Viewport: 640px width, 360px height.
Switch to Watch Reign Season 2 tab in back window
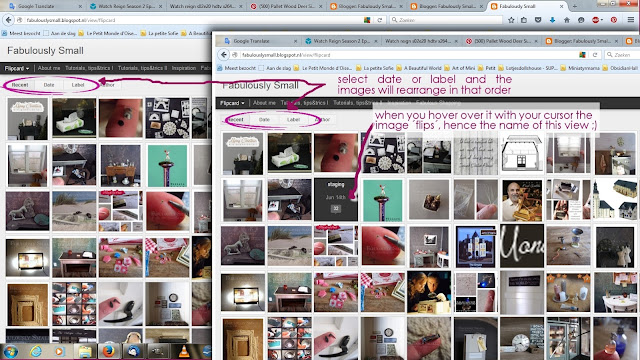coord(126,6)
